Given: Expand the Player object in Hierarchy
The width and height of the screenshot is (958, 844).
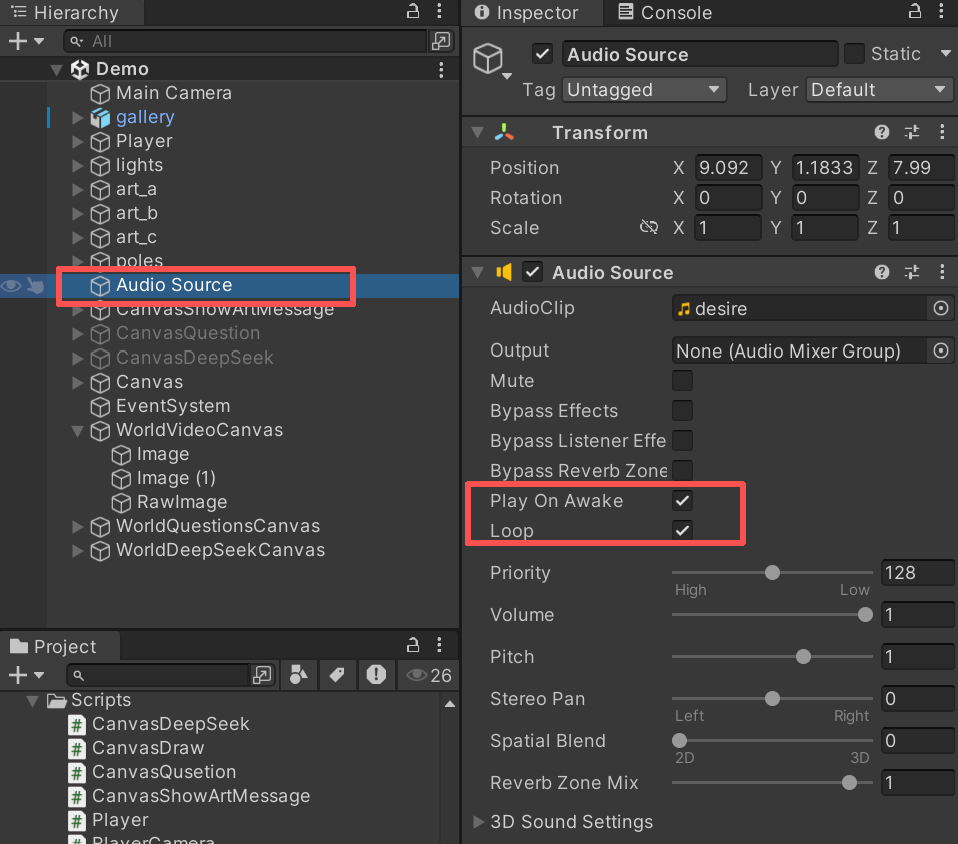Looking at the screenshot, I should click(x=78, y=142).
